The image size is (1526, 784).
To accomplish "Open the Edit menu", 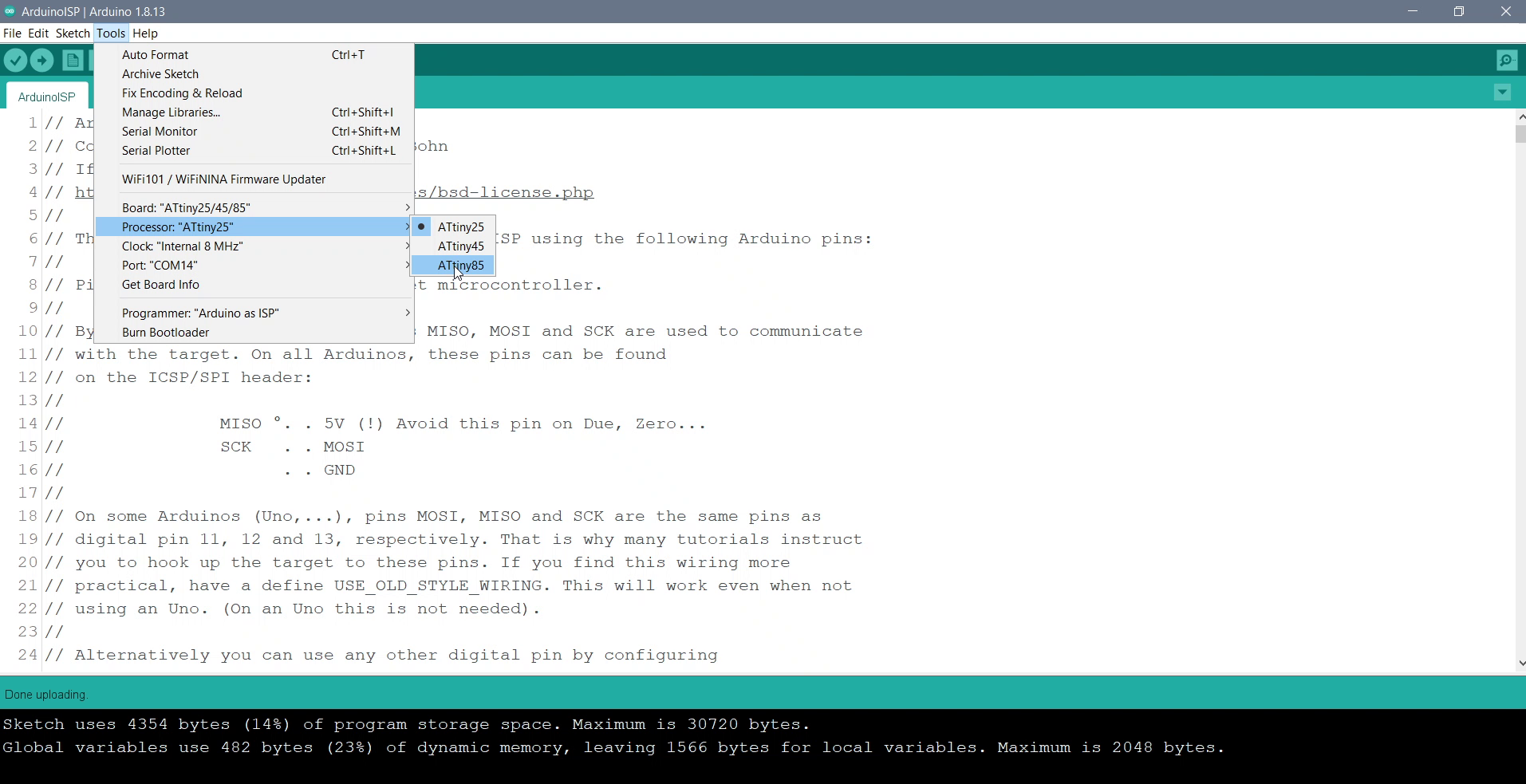I will pyautogui.click(x=38, y=33).
